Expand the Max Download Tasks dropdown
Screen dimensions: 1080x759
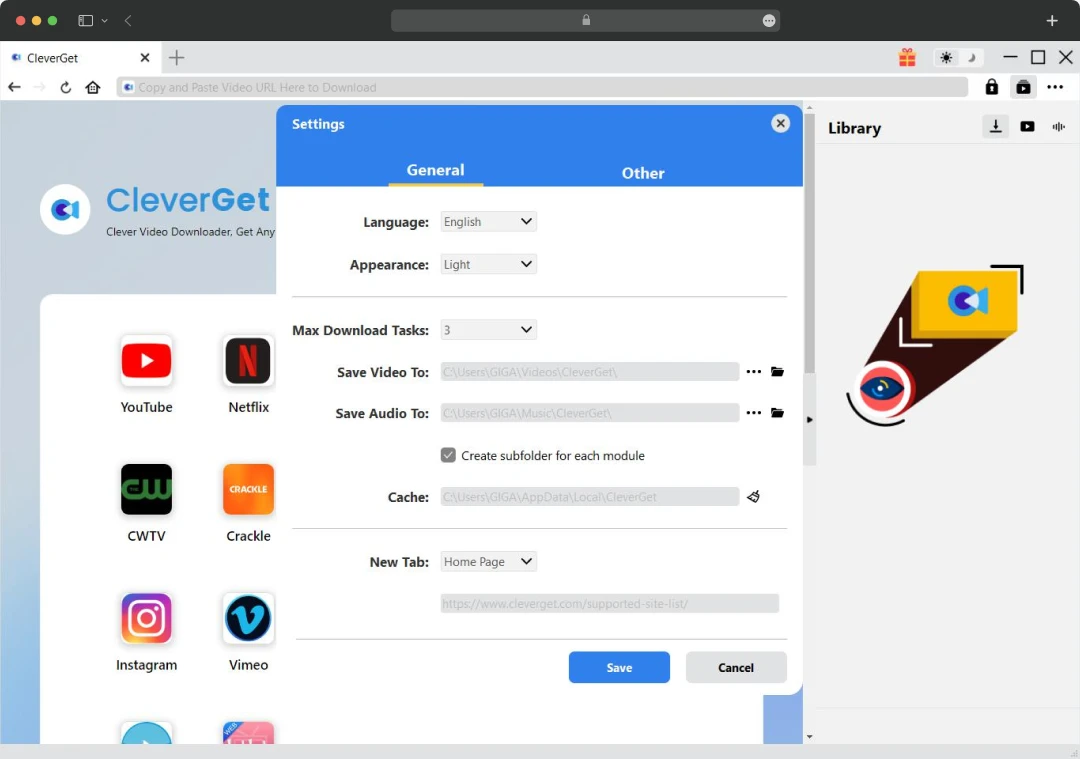coord(488,329)
